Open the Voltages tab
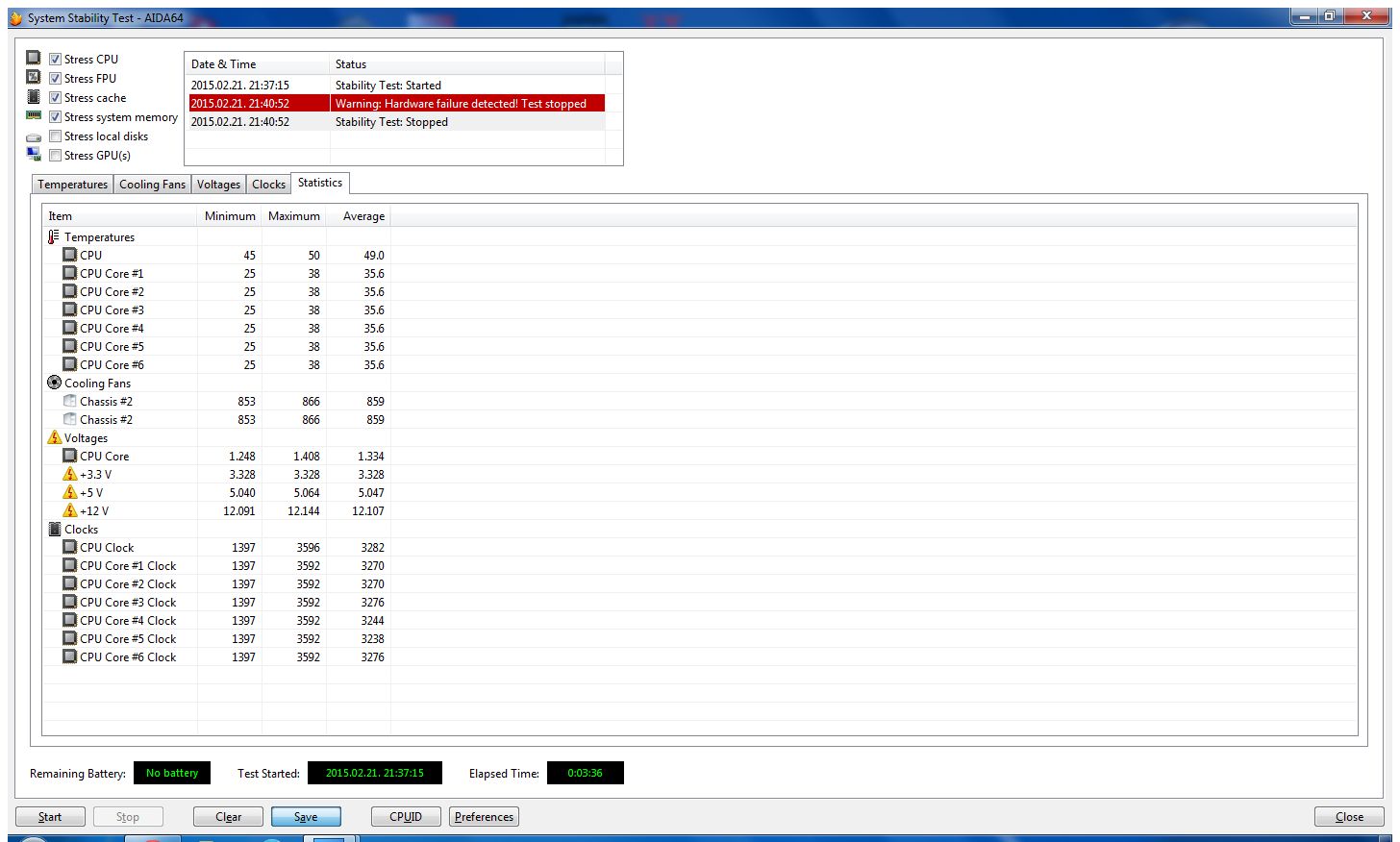 pos(218,185)
